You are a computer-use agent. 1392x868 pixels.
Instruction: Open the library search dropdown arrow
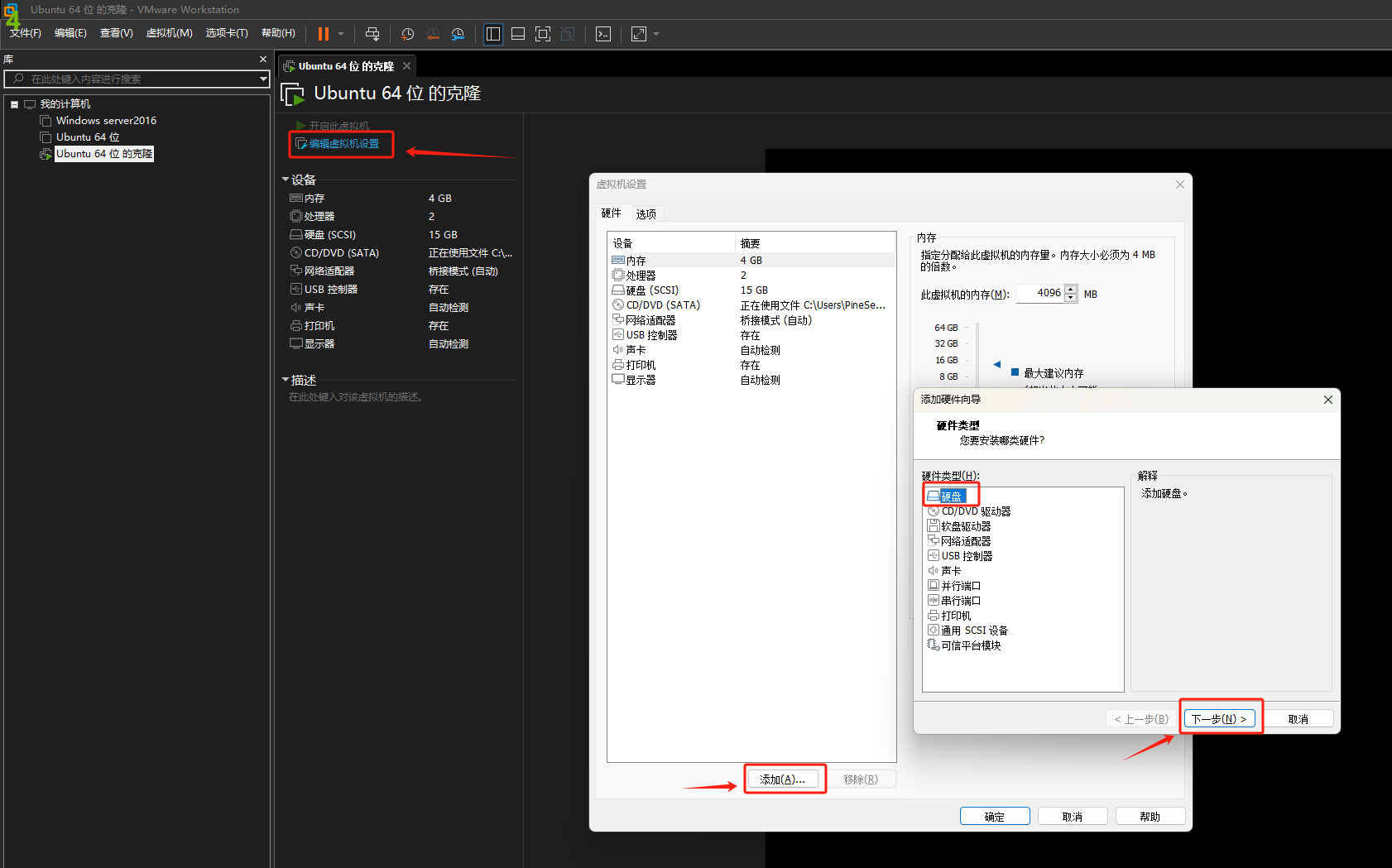pos(263,79)
